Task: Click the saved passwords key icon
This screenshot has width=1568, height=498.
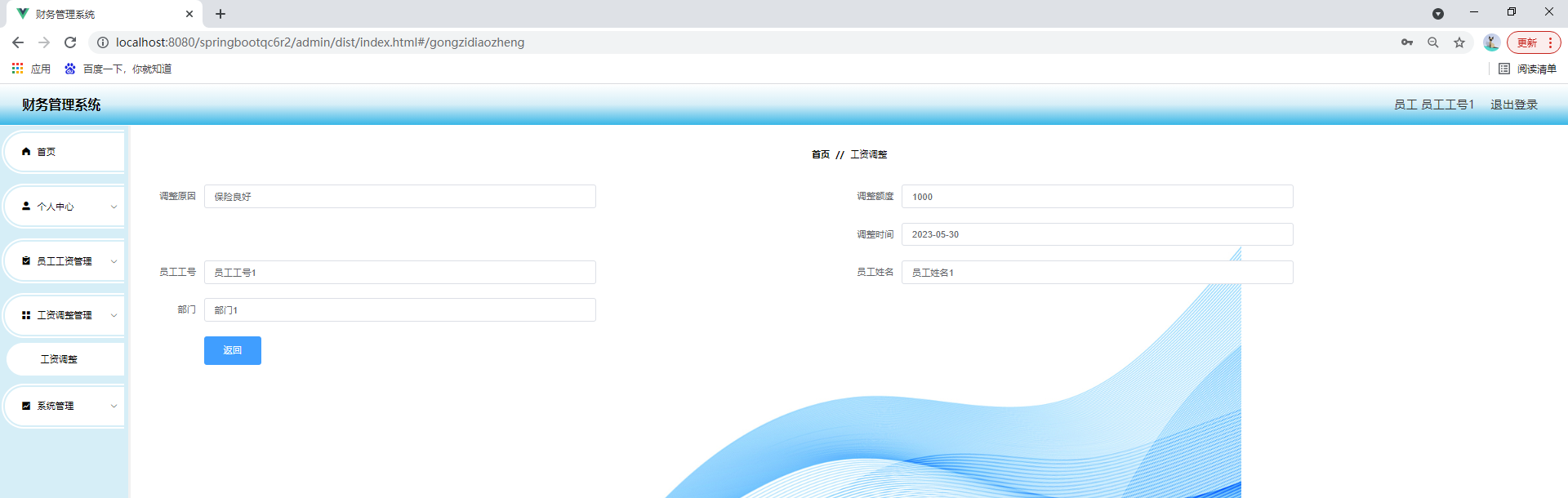Action: click(1407, 42)
